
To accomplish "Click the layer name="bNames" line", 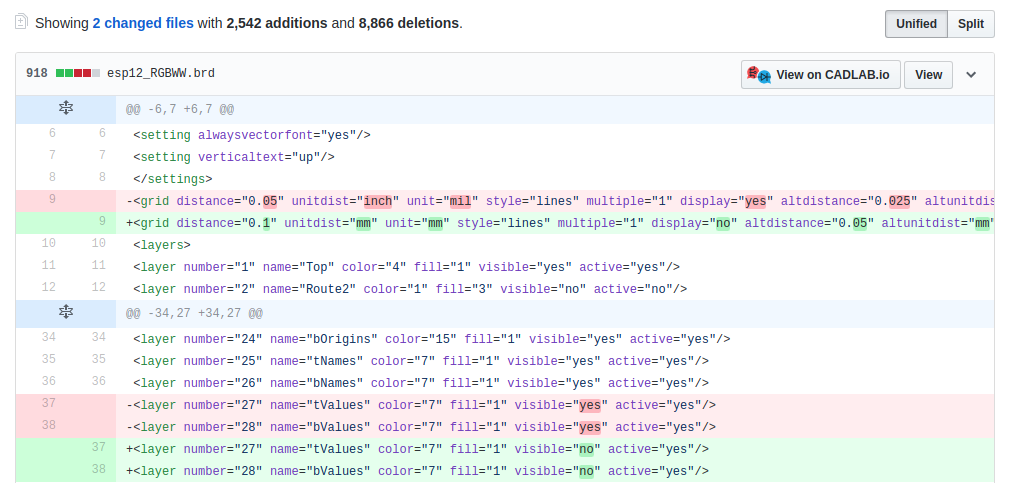I will tap(420, 383).
